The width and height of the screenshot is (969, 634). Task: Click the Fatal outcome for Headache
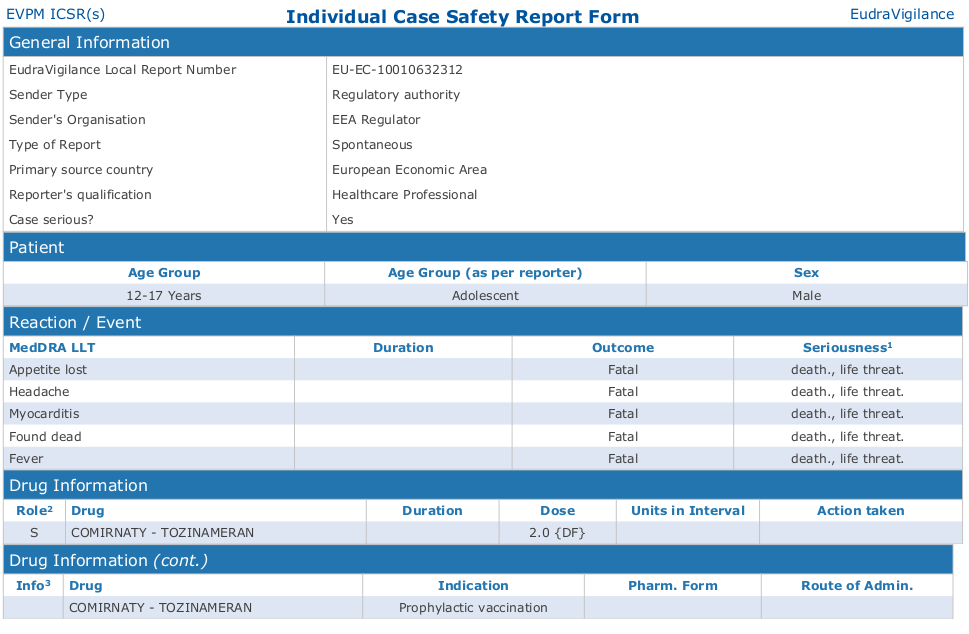pos(622,392)
